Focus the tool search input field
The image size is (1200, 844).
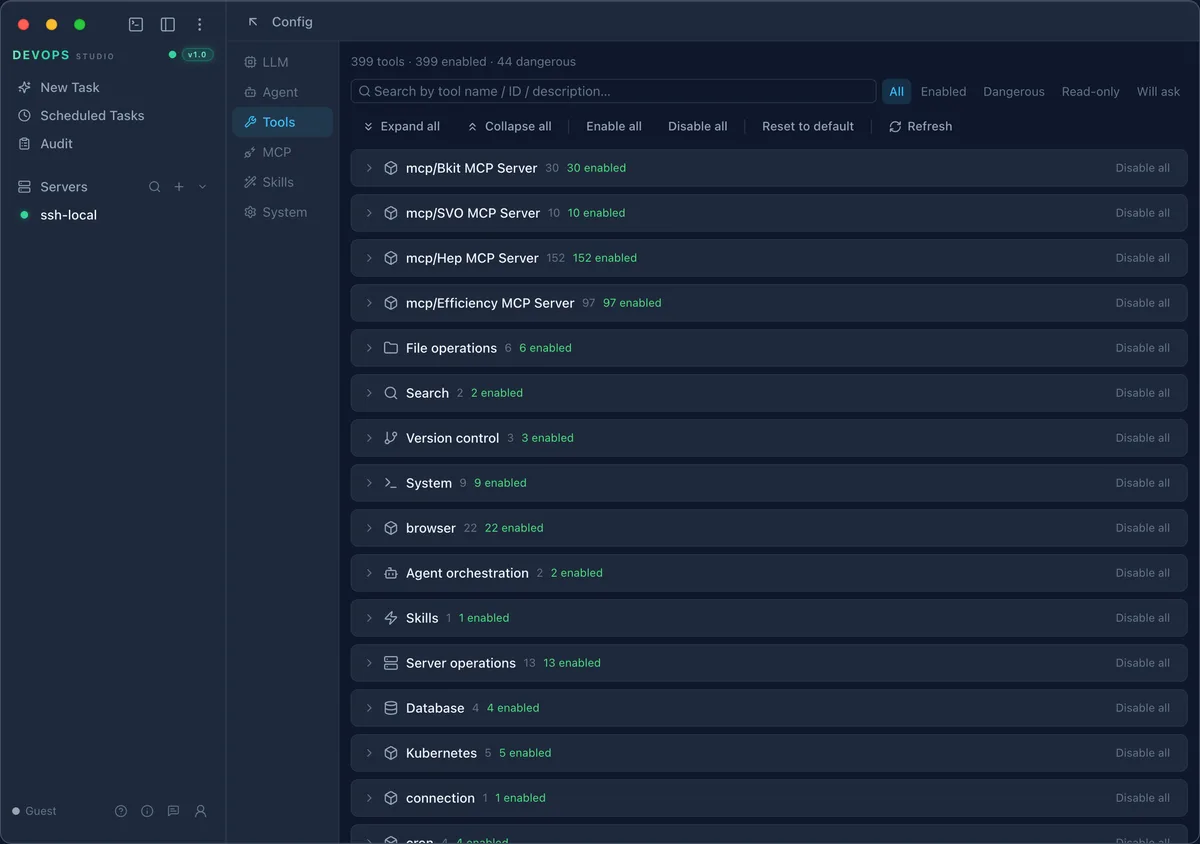(x=613, y=91)
